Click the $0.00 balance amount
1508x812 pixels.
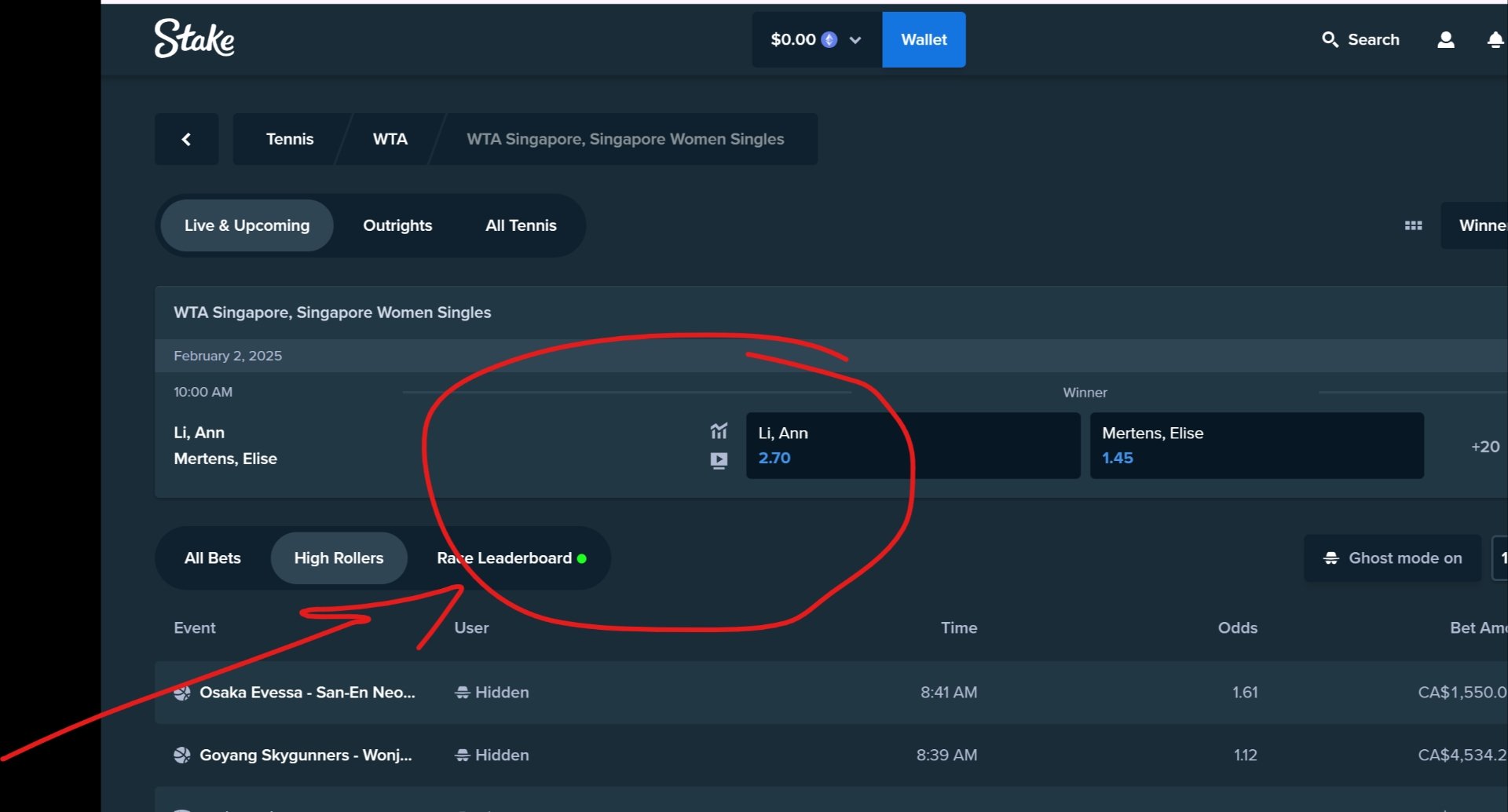point(793,39)
